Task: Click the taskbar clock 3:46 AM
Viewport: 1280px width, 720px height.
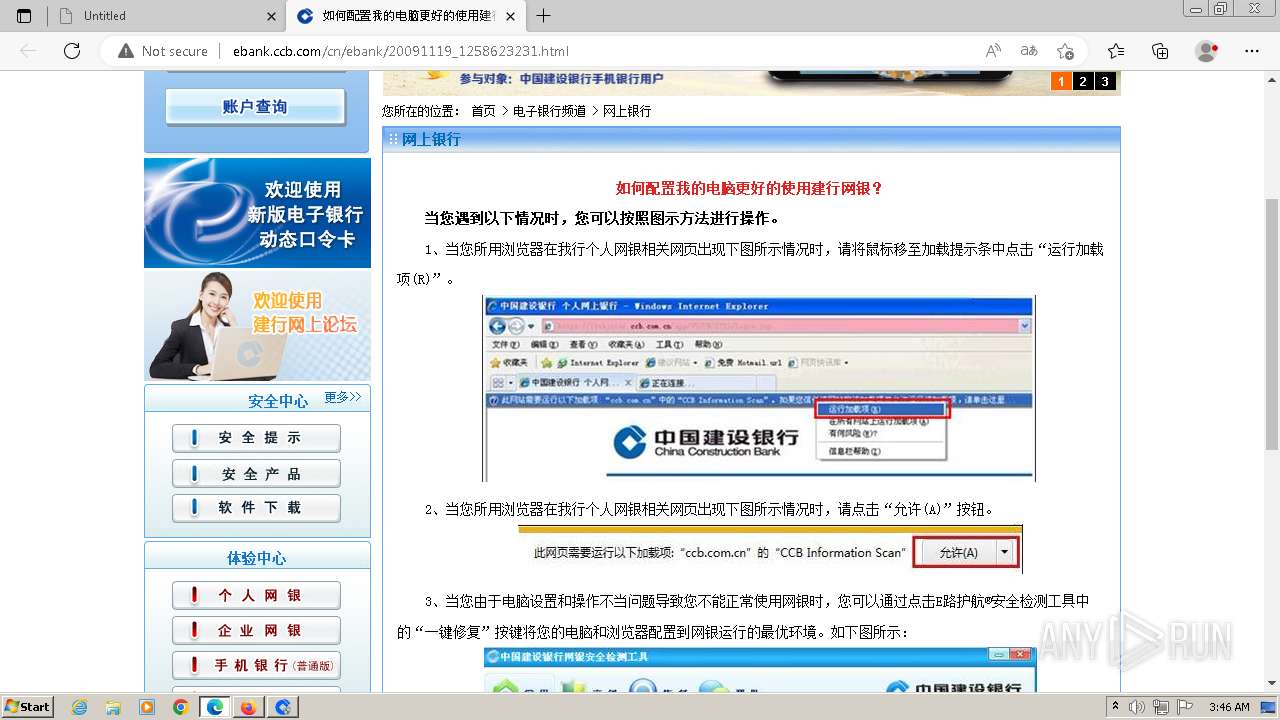Action: [x=1229, y=707]
